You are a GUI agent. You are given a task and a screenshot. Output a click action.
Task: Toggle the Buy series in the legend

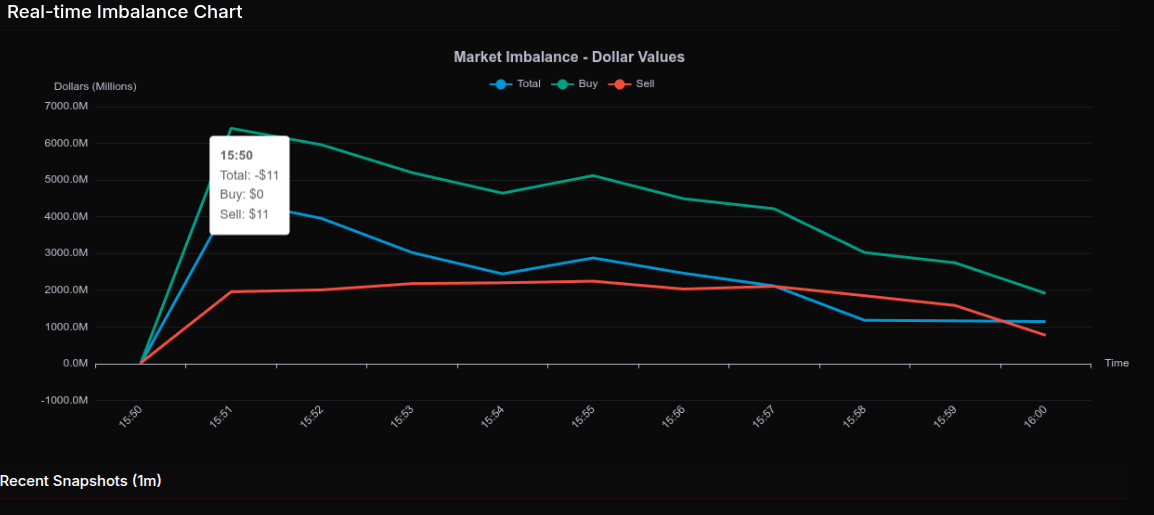pyautogui.click(x=587, y=84)
